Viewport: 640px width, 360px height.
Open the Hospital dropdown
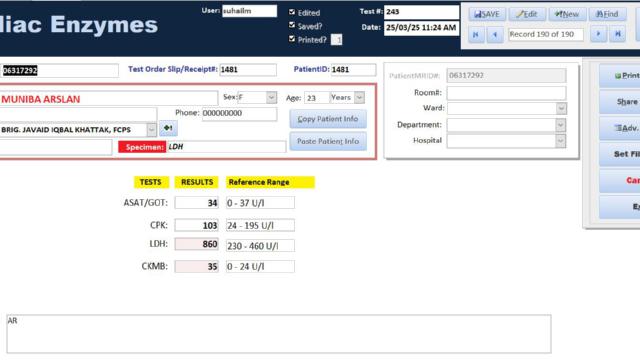tap(561, 141)
